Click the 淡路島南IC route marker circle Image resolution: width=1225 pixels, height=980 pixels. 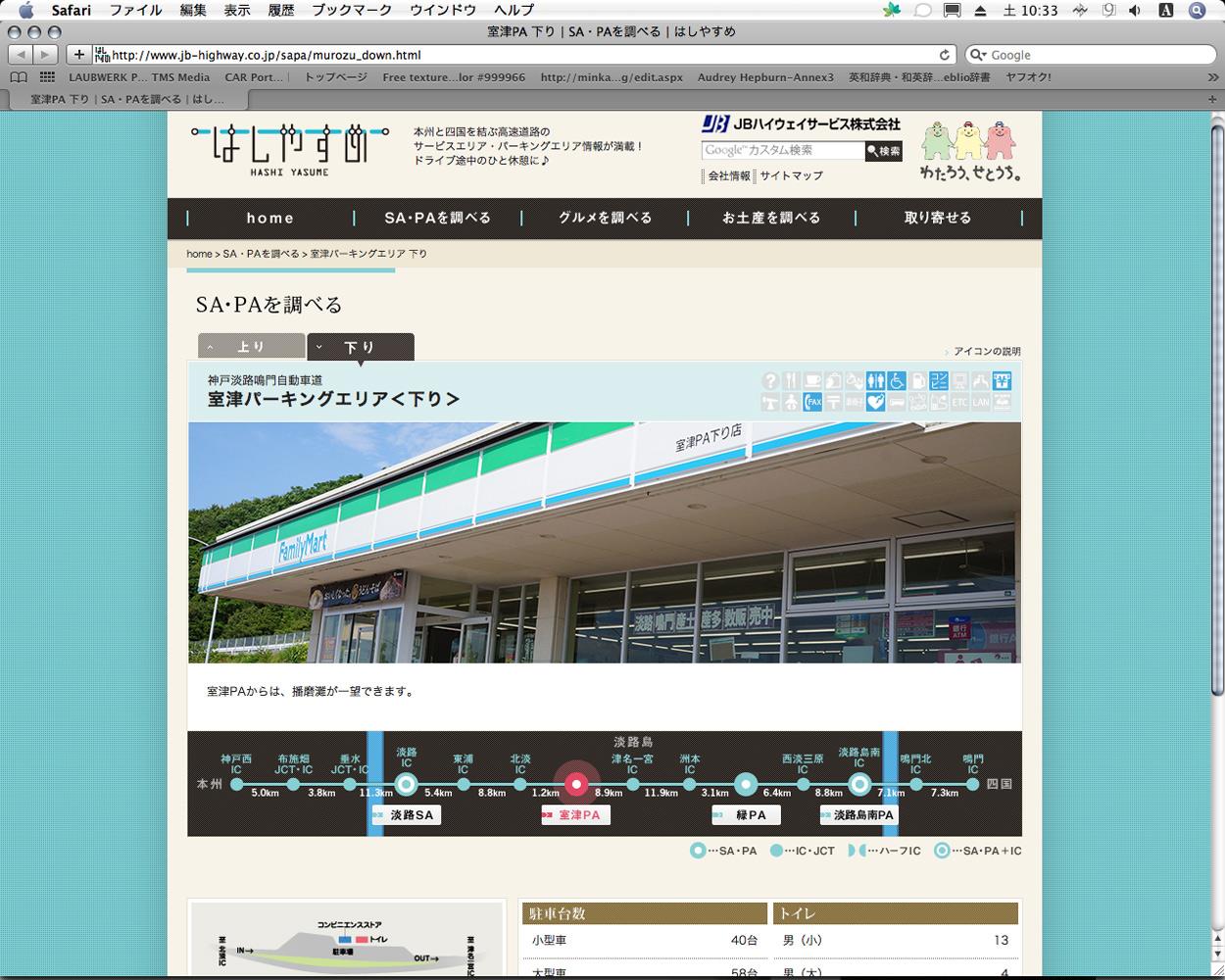(x=859, y=784)
